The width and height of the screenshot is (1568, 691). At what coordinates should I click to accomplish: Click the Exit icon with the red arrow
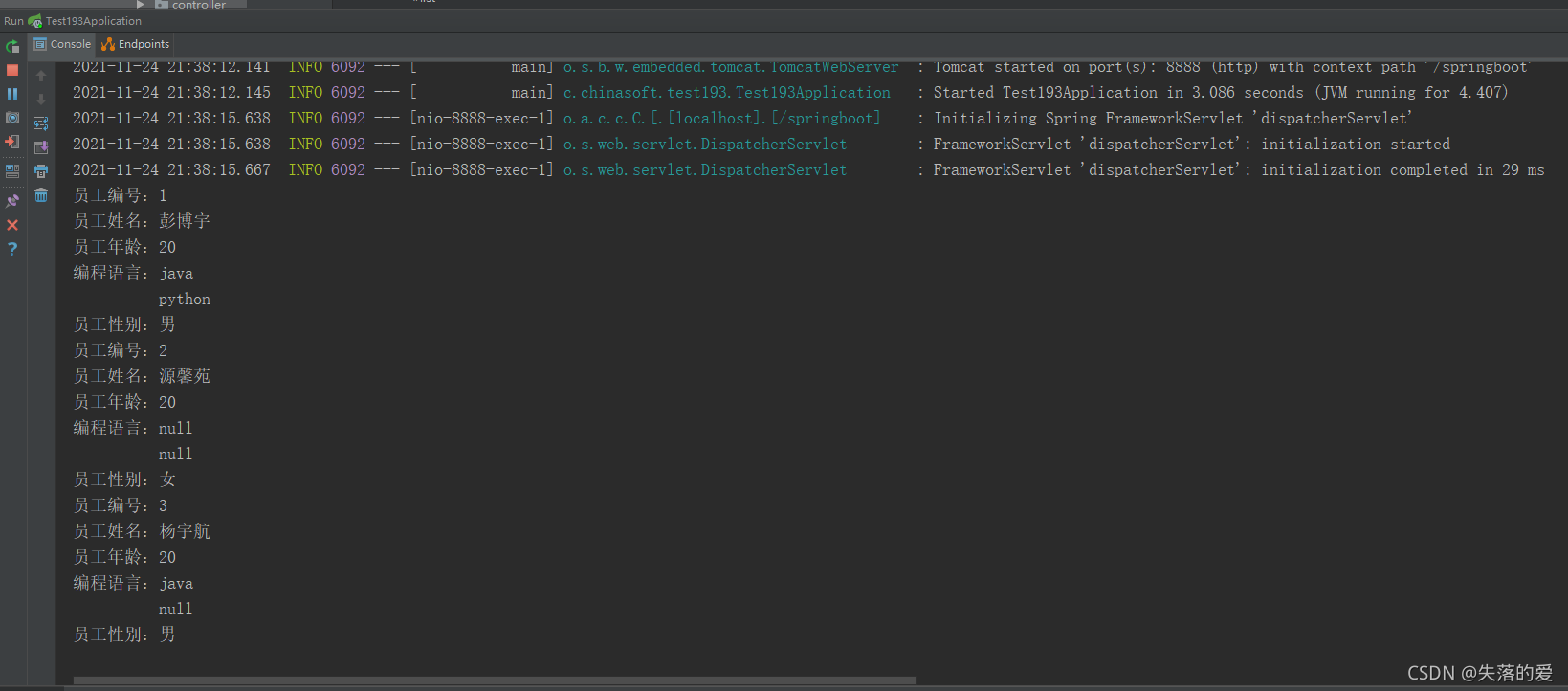point(12,142)
